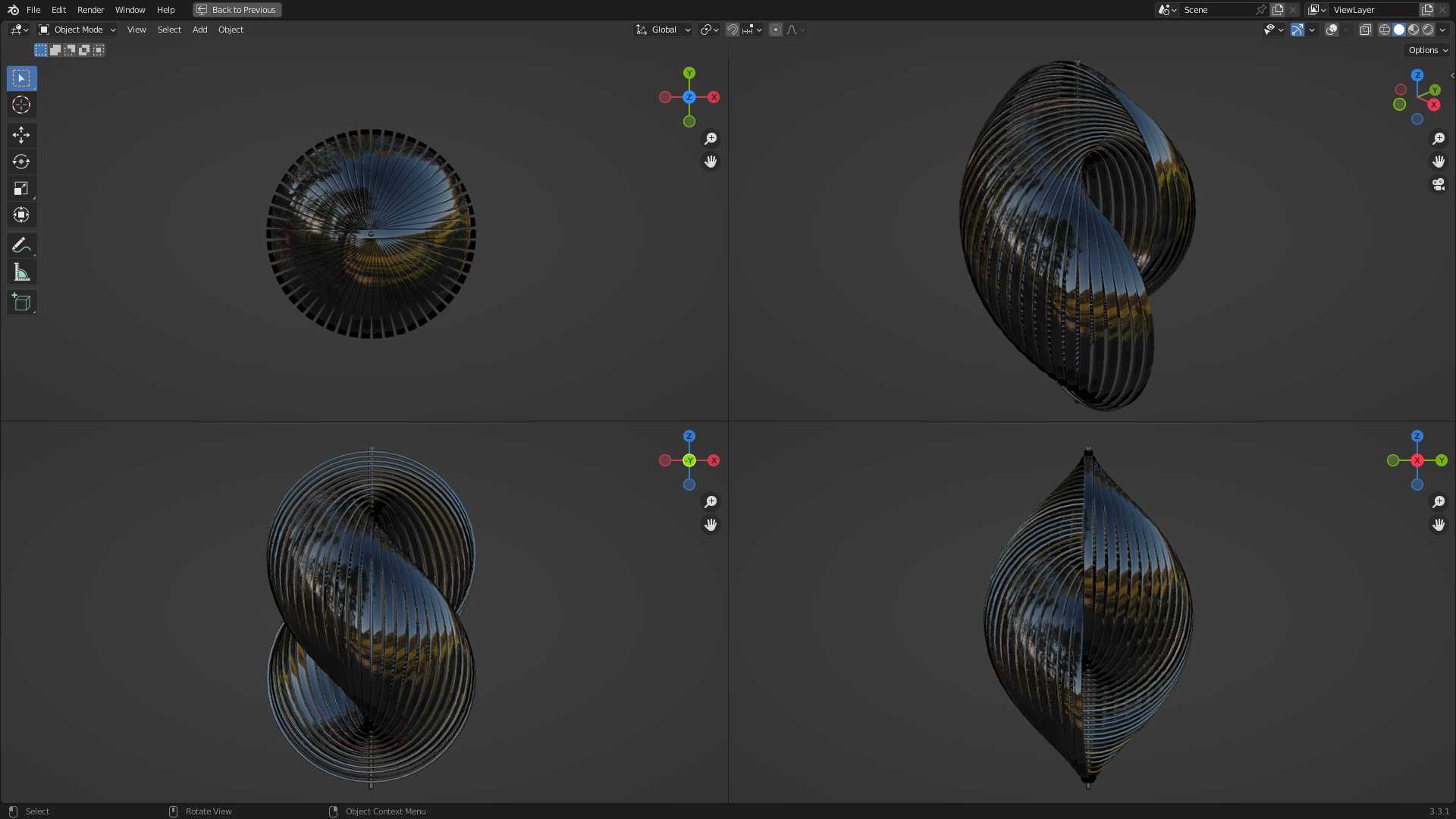Toggle show overlays
Viewport: 1456px width, 819px height.
1332,30
